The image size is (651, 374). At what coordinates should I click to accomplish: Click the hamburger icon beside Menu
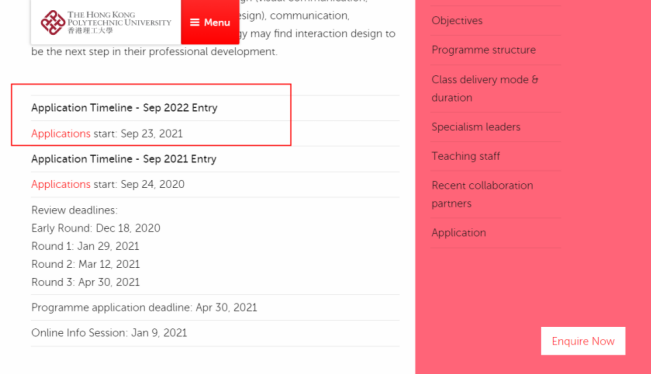(x=195, y=22)
